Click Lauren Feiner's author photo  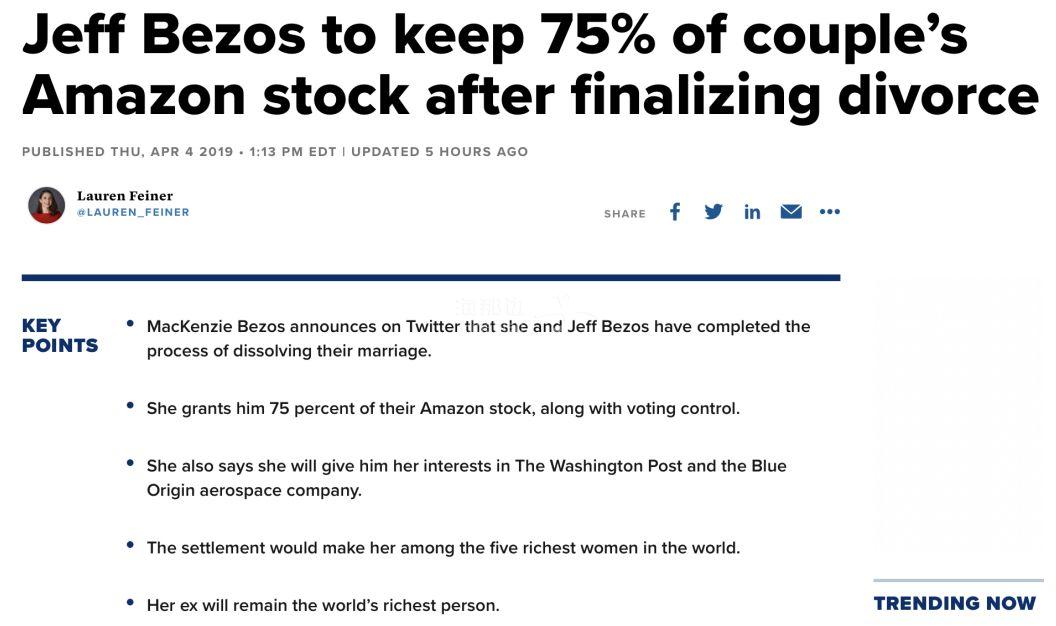[x=46, y=205]
